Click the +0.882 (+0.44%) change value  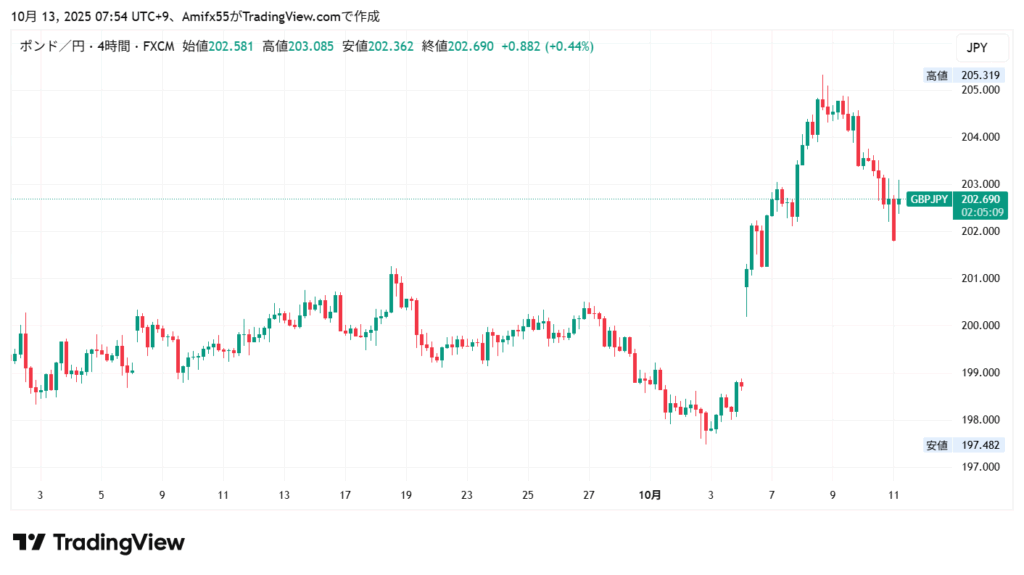[x=547, y=46]
